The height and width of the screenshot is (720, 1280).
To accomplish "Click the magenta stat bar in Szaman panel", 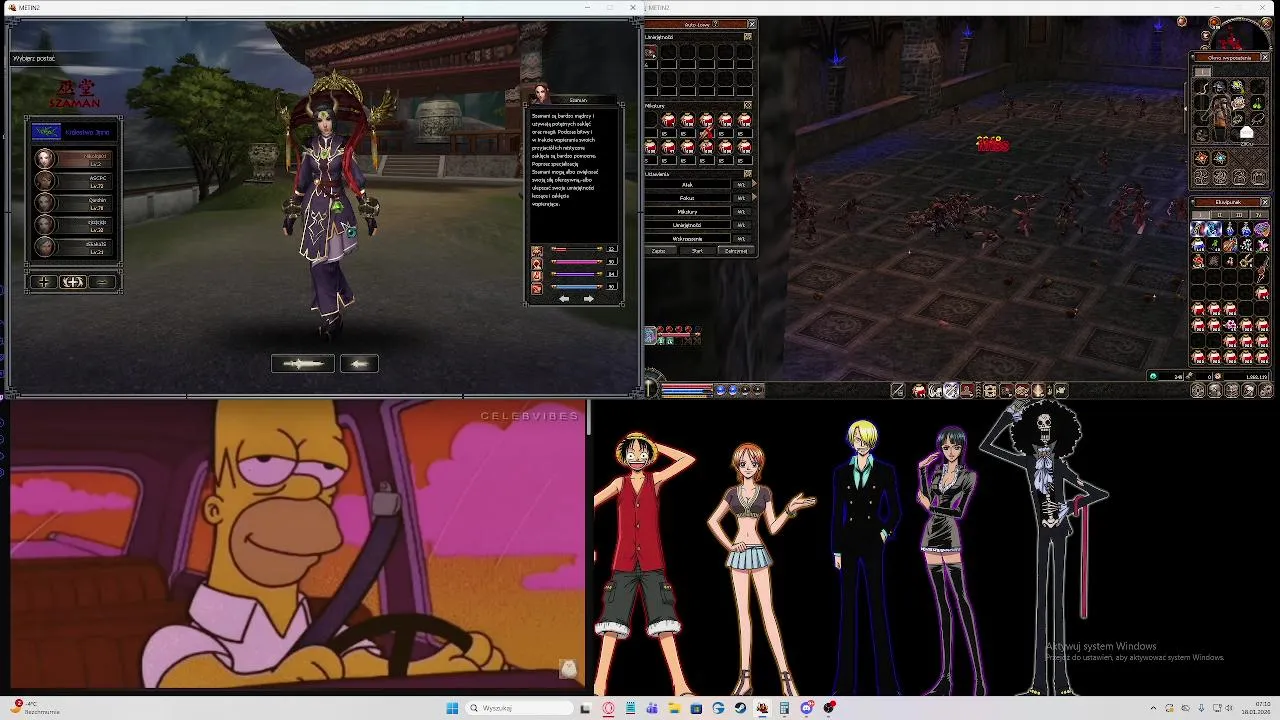I will pyautogui.click(x=577, y=261).
